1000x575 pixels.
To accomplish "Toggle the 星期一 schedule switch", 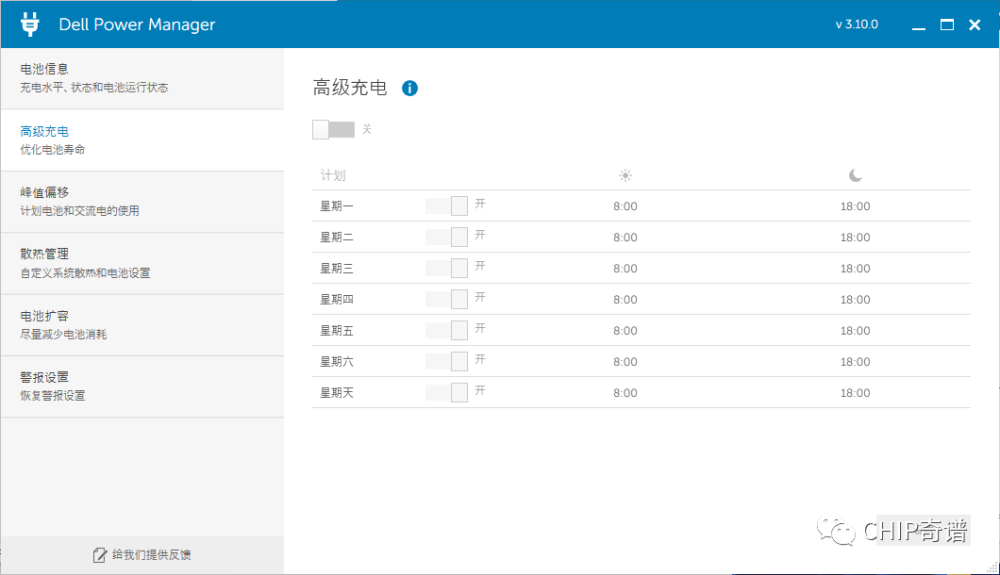I will [446, 206].
